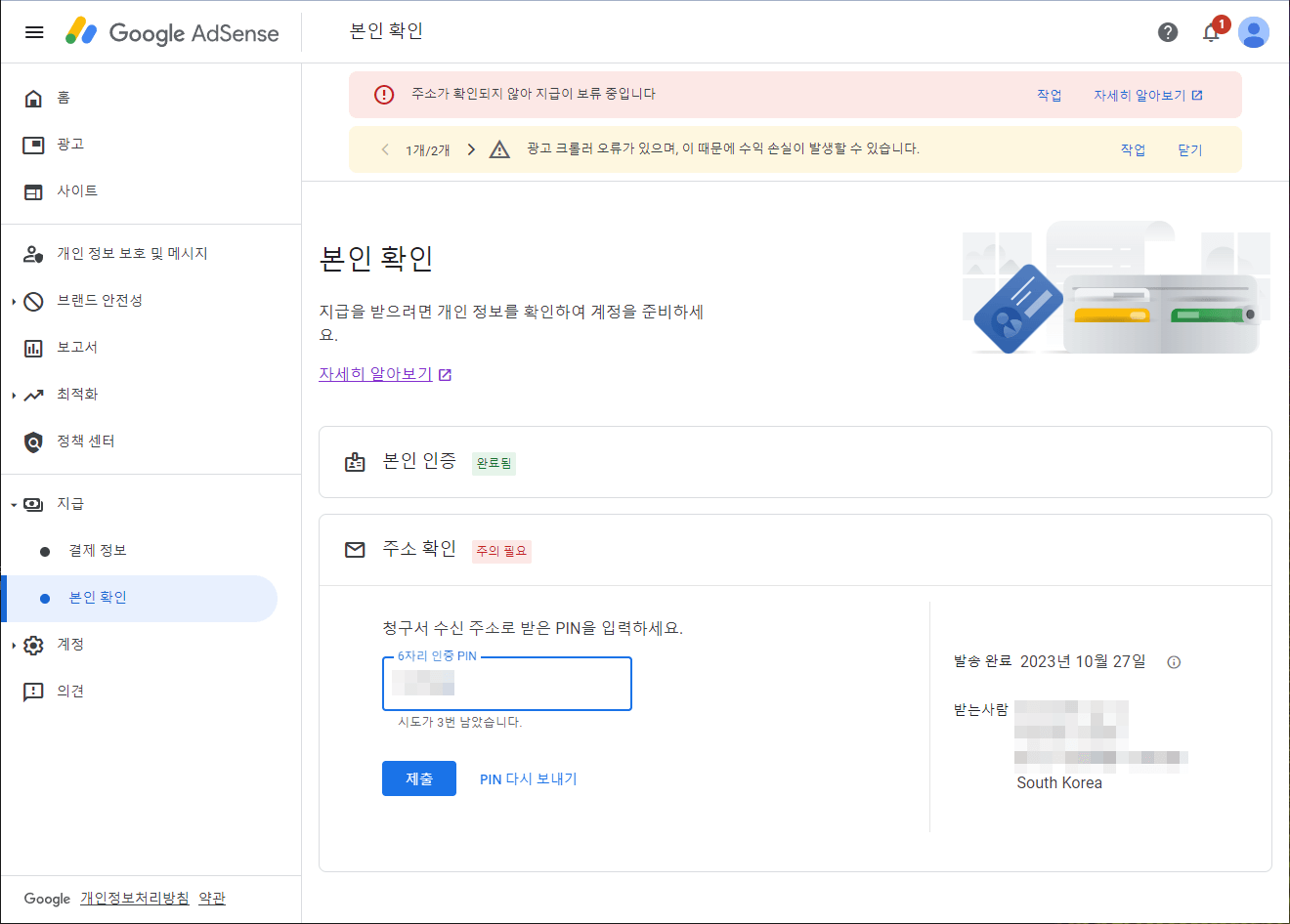Click PIN 다시 보내기 to resend PIN
Screen dimensions: 1290x924
click(528, 778)
